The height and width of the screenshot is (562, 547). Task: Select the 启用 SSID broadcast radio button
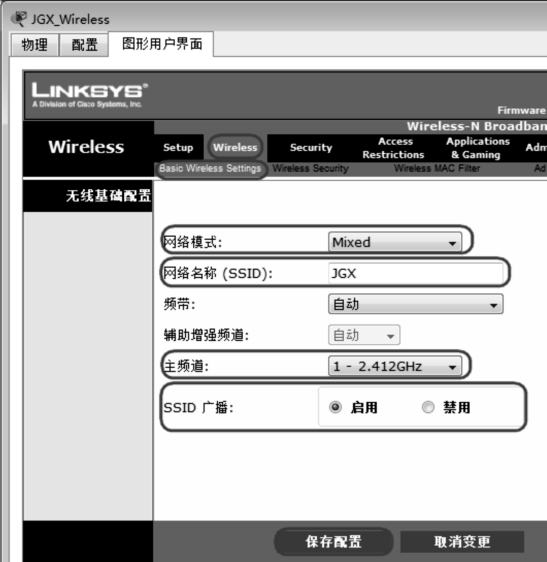coord(335,407)
